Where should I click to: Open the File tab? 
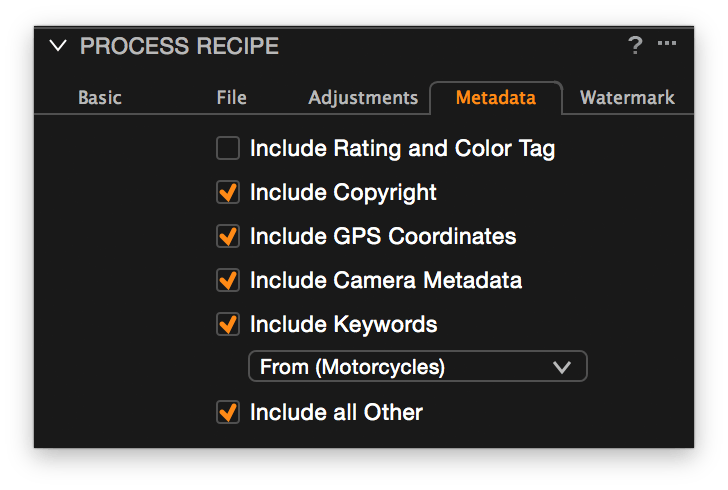click(x=231, y=98)
